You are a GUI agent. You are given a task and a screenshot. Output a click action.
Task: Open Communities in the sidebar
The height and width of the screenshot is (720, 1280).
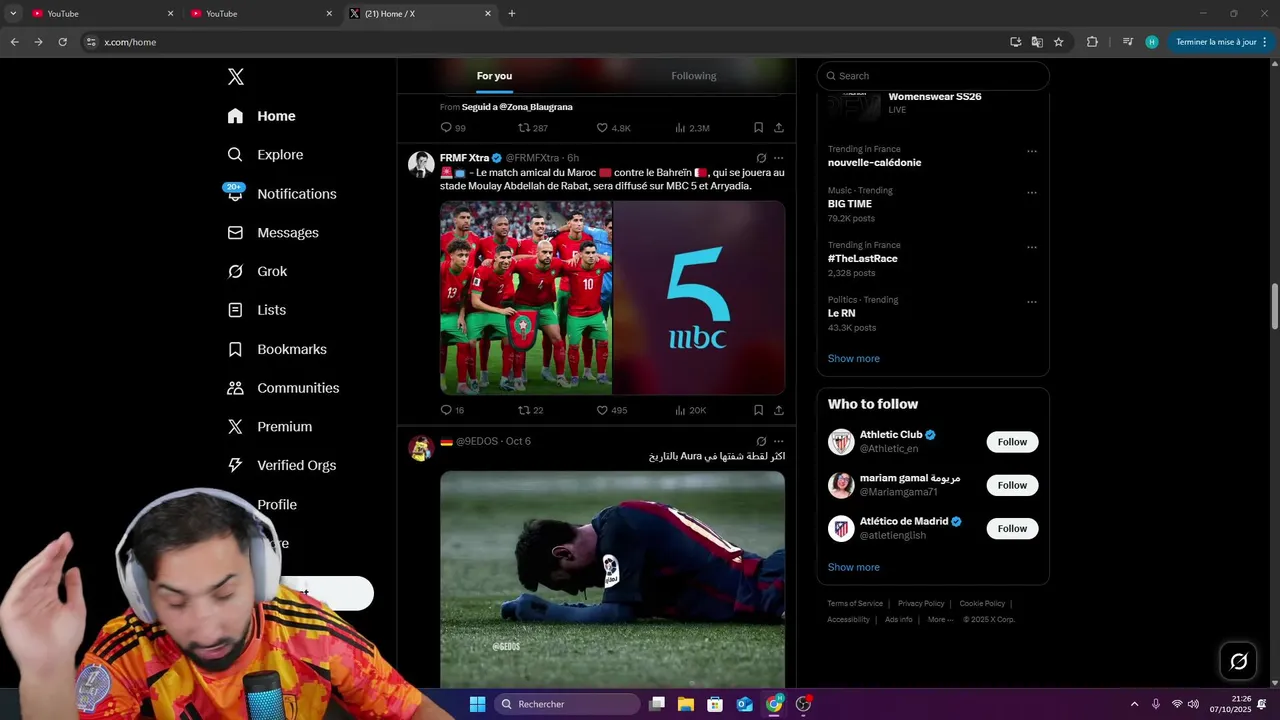coord(283,388)
